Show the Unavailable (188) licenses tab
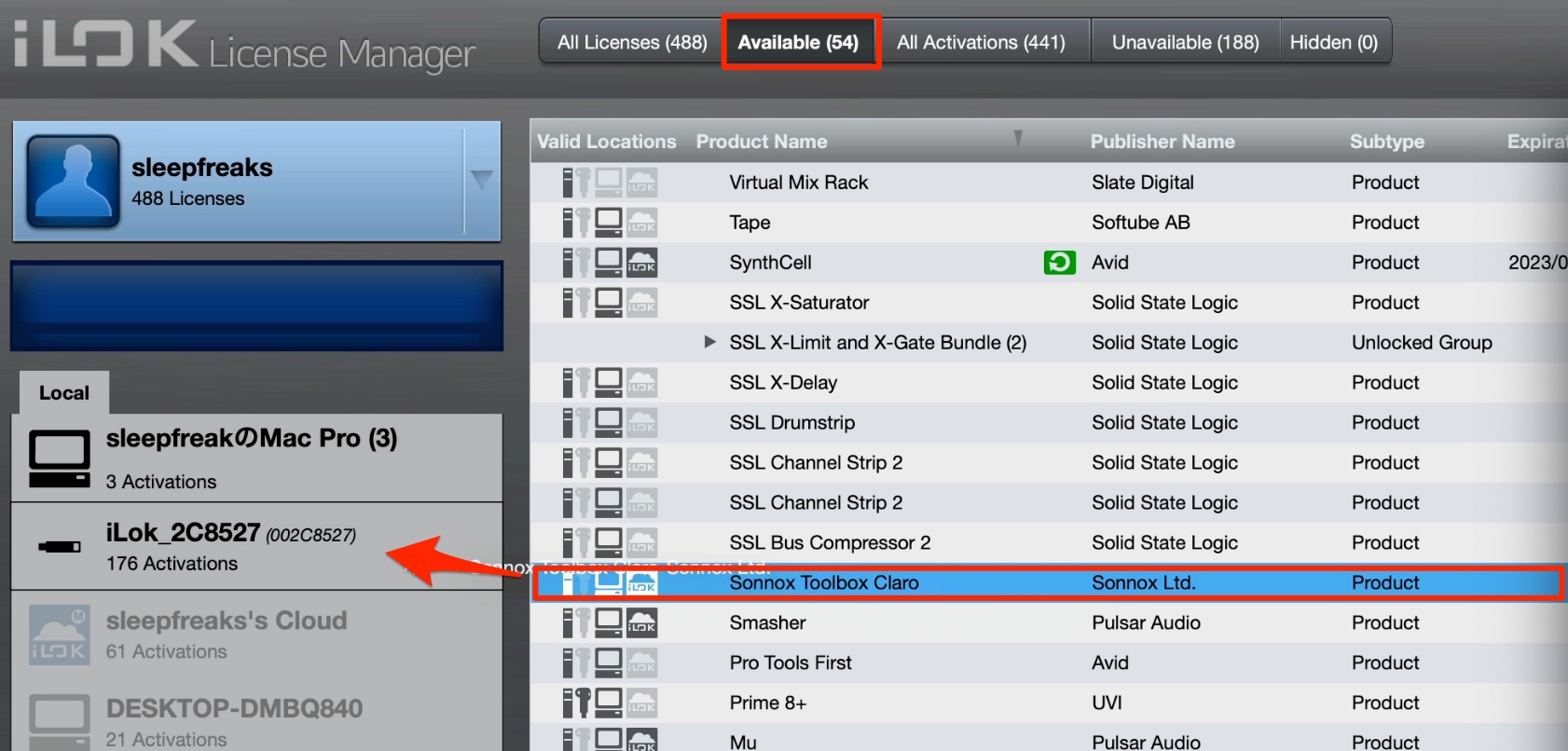This screenshot has height=751, width=1568. pos(1185,42)
